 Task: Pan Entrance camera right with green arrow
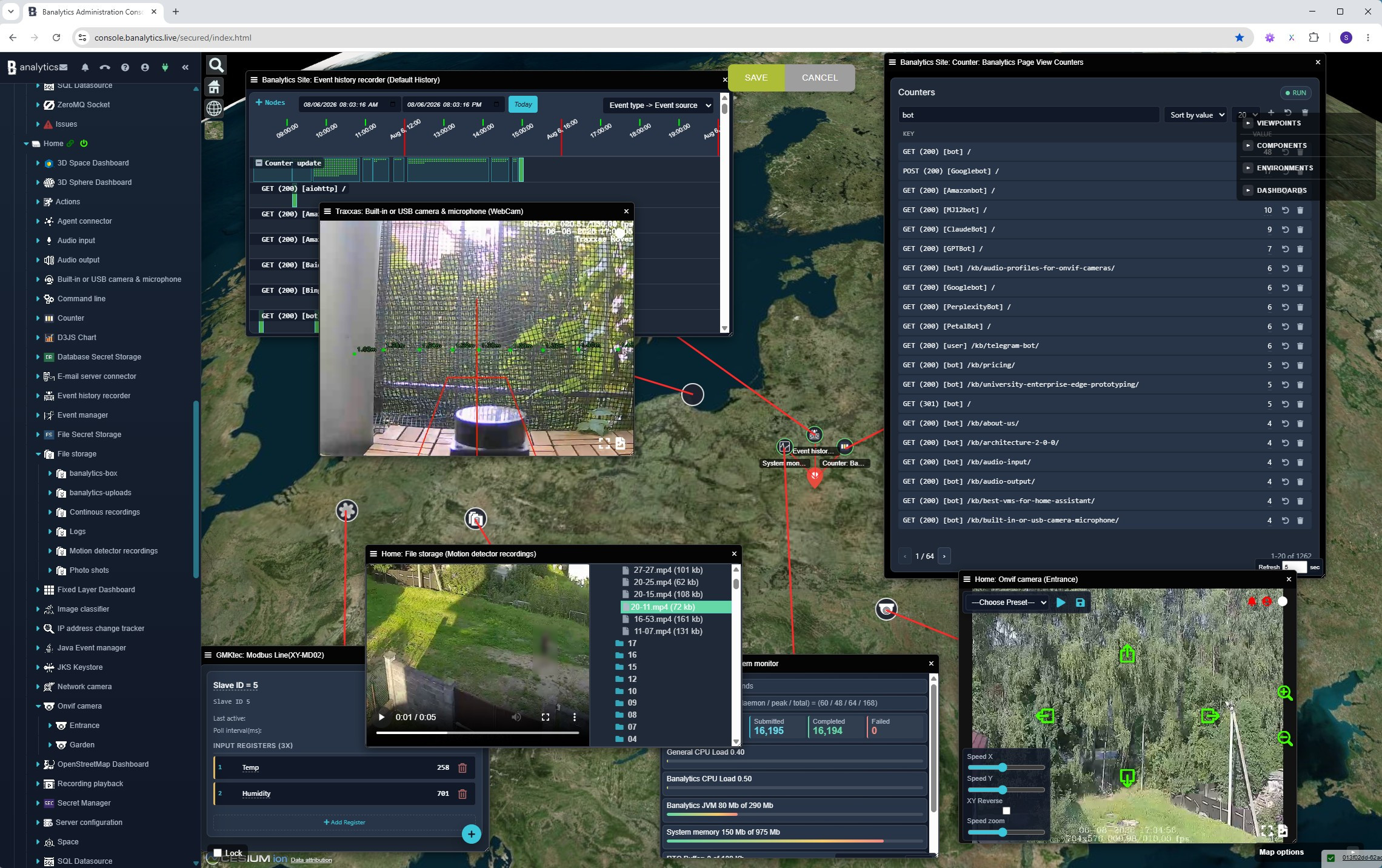coord(1210,716)
